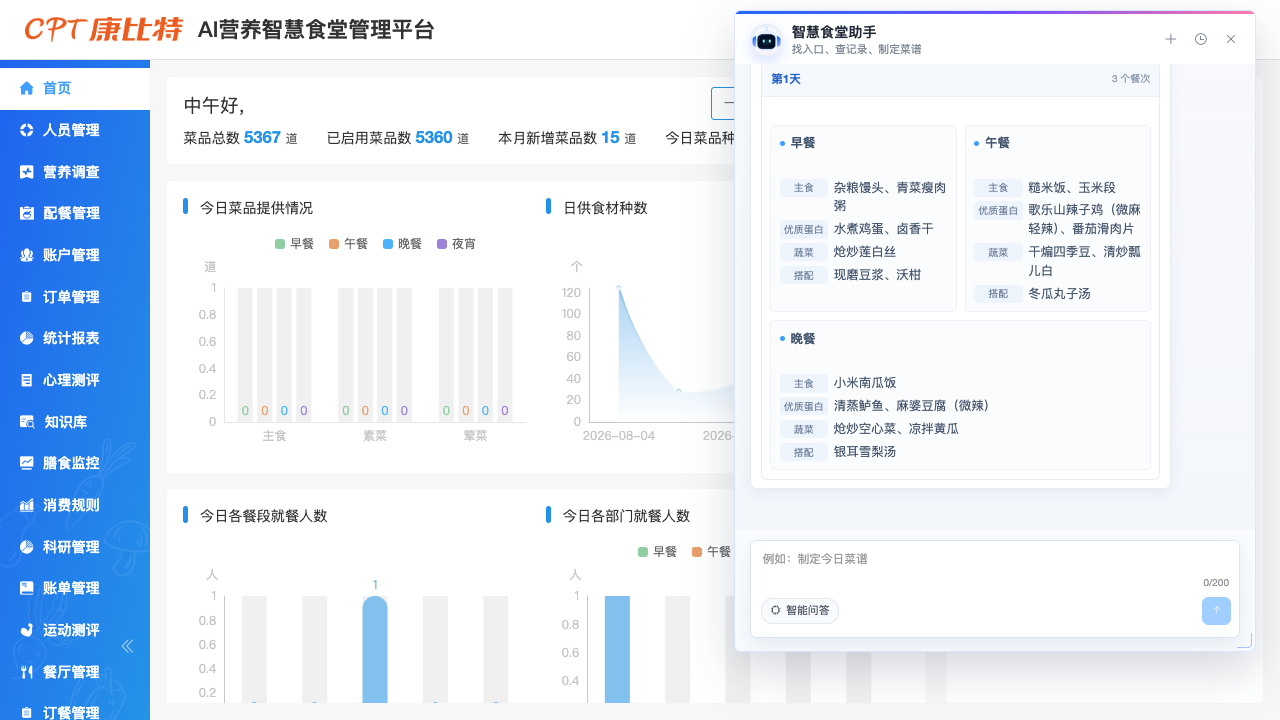Expand the 第1天 menu header
The height and width of the screenshot is (720, 1280).
(x=960, y=79)
